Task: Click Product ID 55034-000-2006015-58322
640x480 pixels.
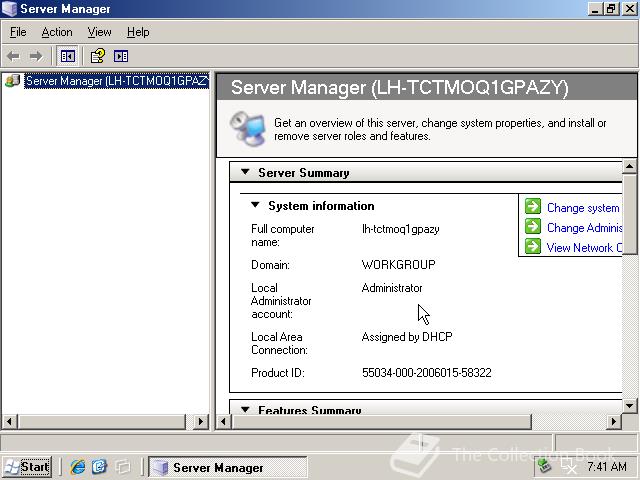Action: [x=427, y=373]
